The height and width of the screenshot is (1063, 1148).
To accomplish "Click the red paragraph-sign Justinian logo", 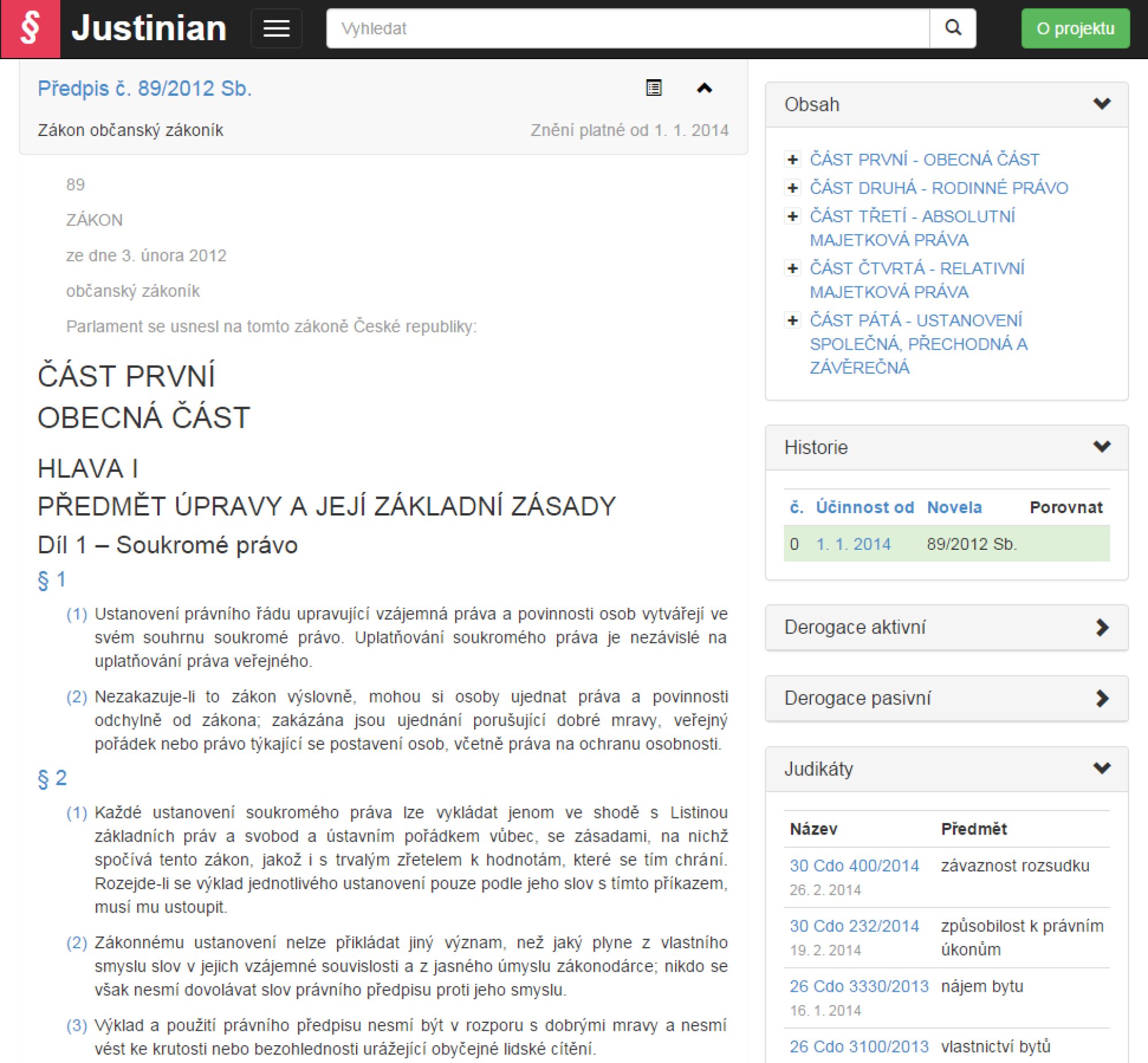I will (30, 29).
